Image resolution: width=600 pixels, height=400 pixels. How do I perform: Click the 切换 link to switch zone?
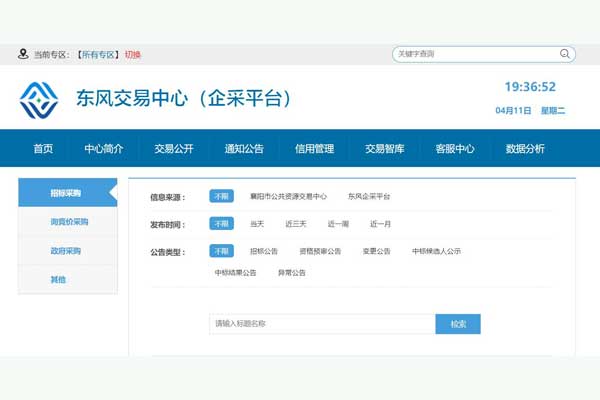[x=132, y=55]
